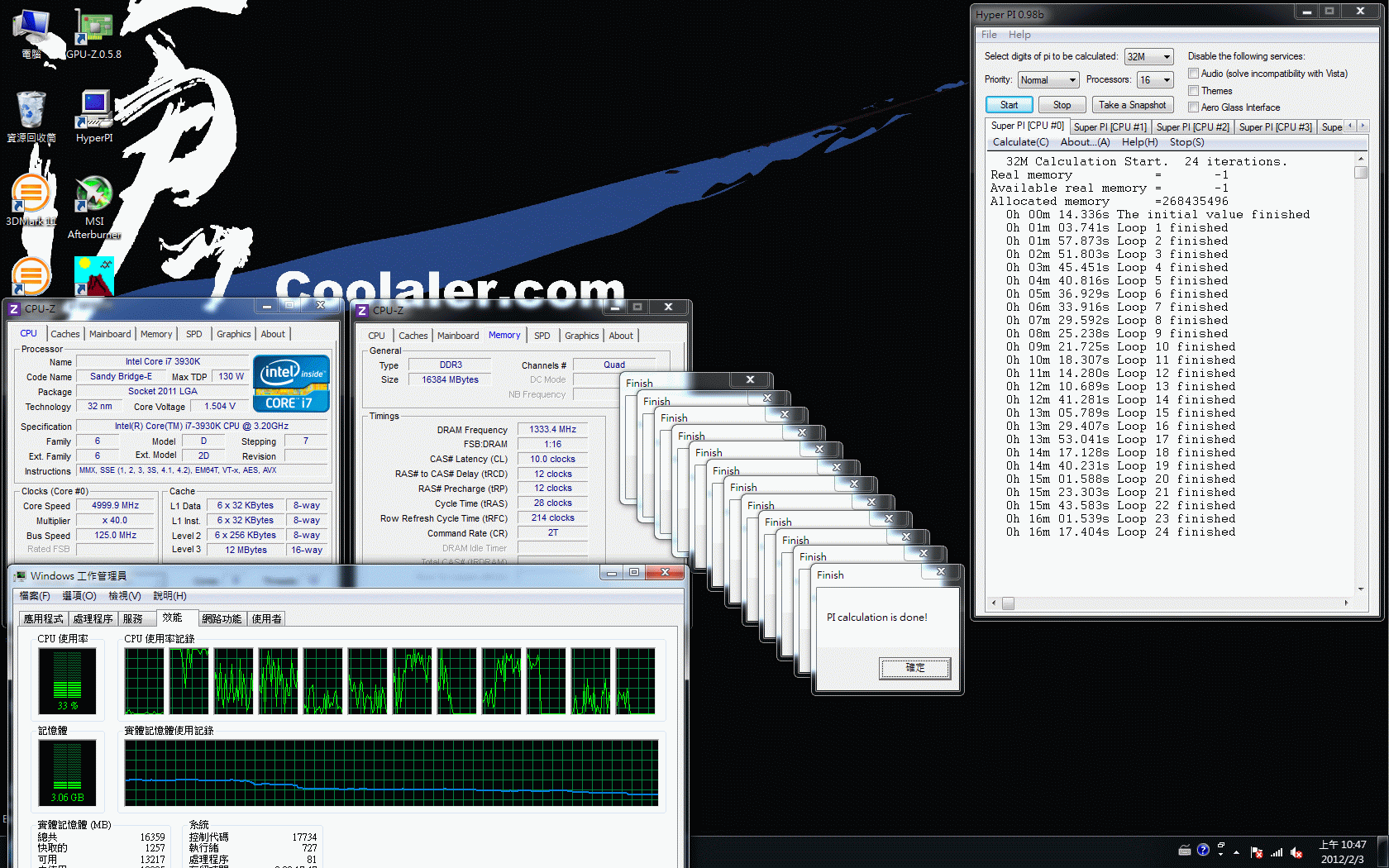This screenshot has width=1389, height=868.
Task: Click the blue help question mark tray icon
Action: pos(1203,850)
